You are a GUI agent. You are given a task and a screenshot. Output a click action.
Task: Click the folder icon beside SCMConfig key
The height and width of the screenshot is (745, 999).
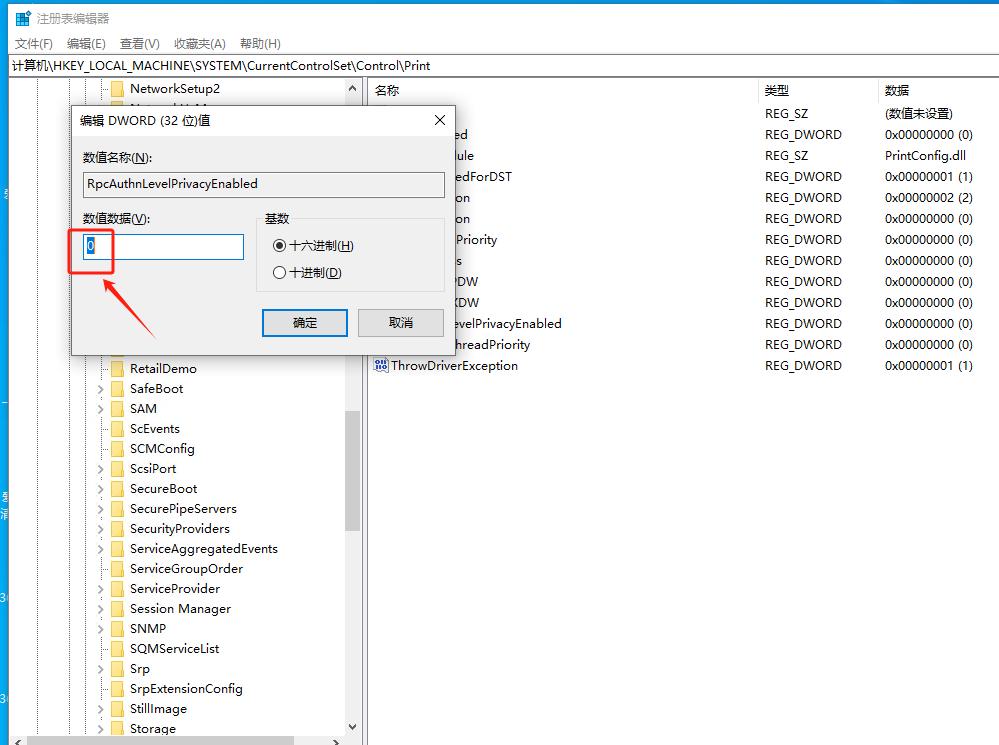click(116, 448)
